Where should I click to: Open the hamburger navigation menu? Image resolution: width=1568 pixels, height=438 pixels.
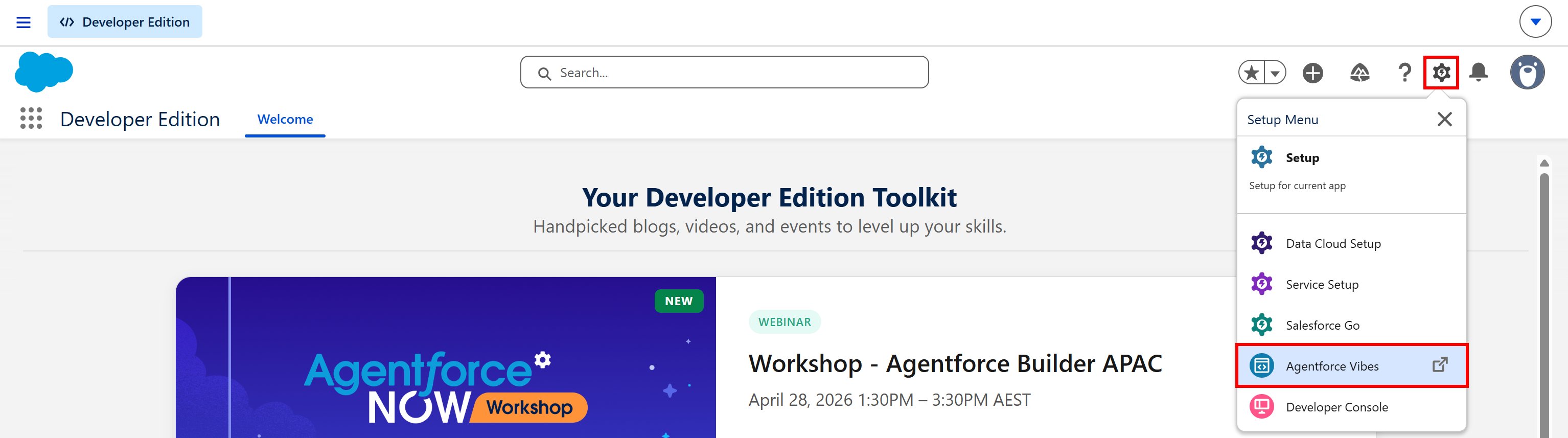tap(23, 22)
